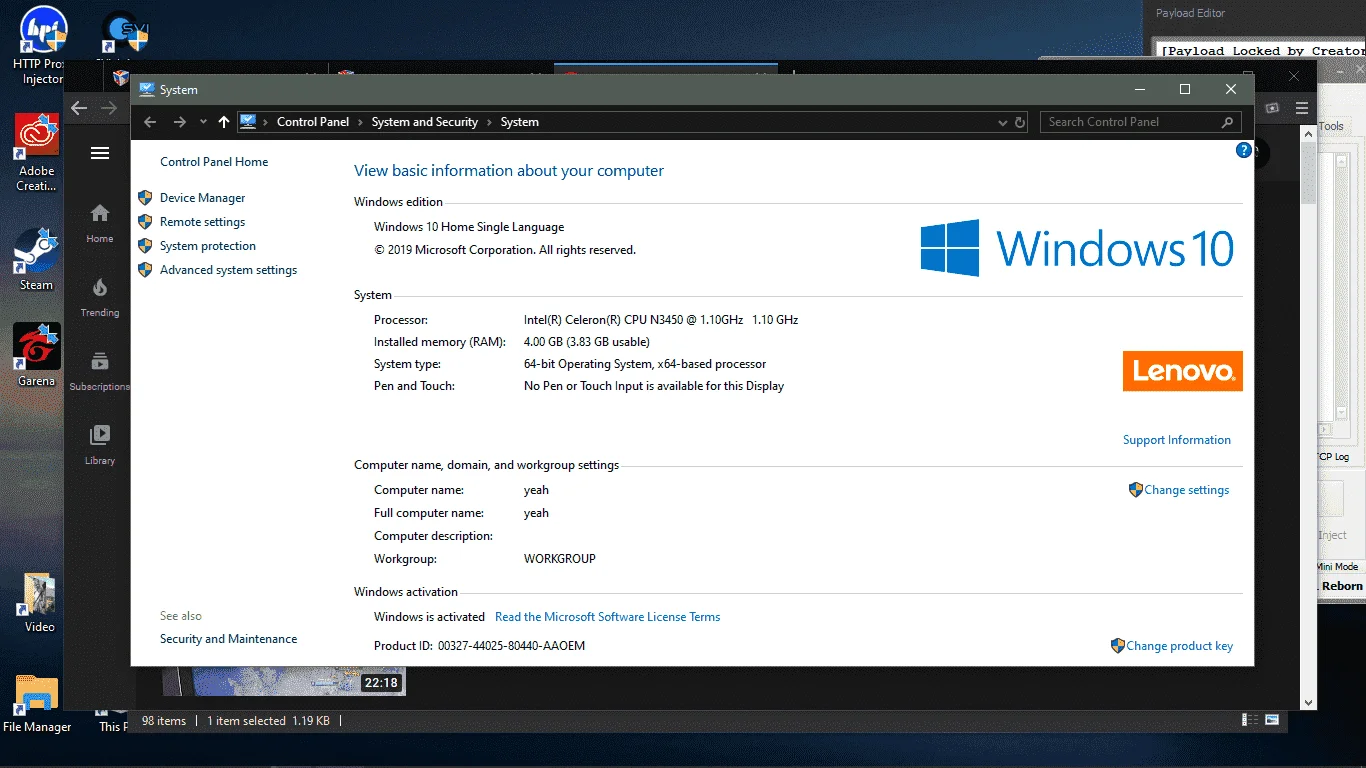Click '98 items' in status bar
1366x768 pixels.
164,721
